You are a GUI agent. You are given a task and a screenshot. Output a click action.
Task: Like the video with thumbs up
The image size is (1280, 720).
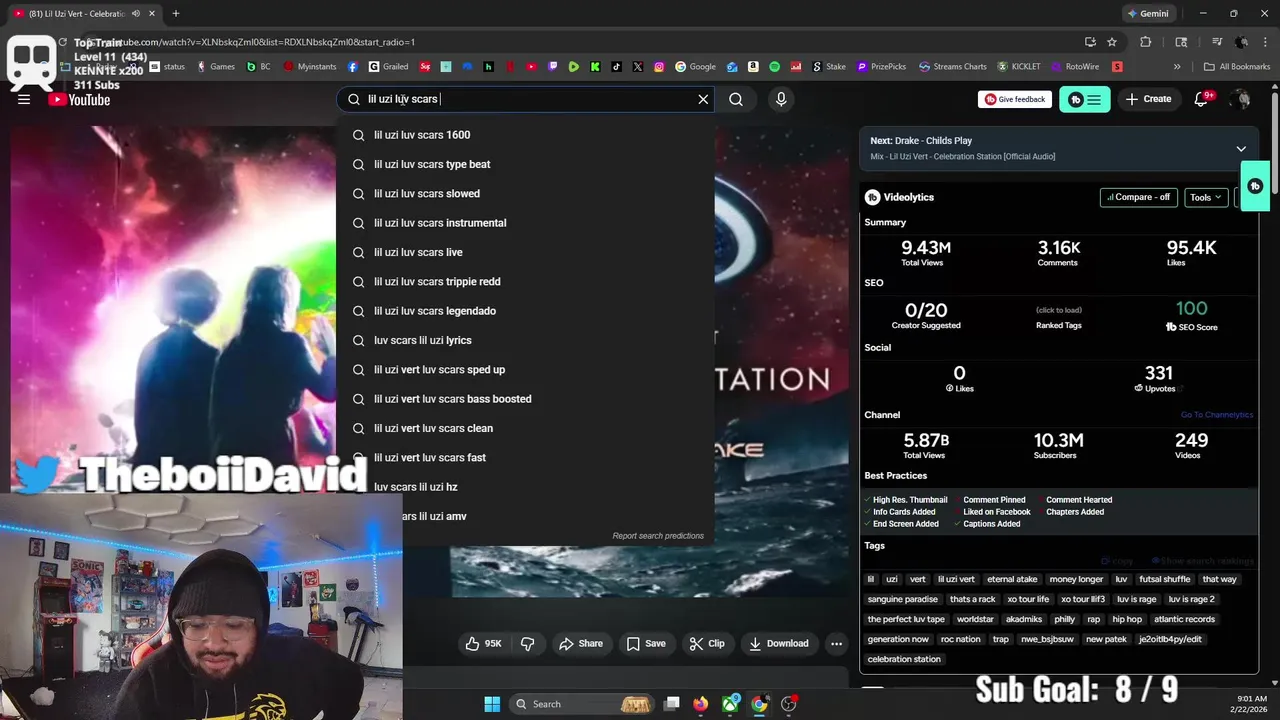[482, 644]
